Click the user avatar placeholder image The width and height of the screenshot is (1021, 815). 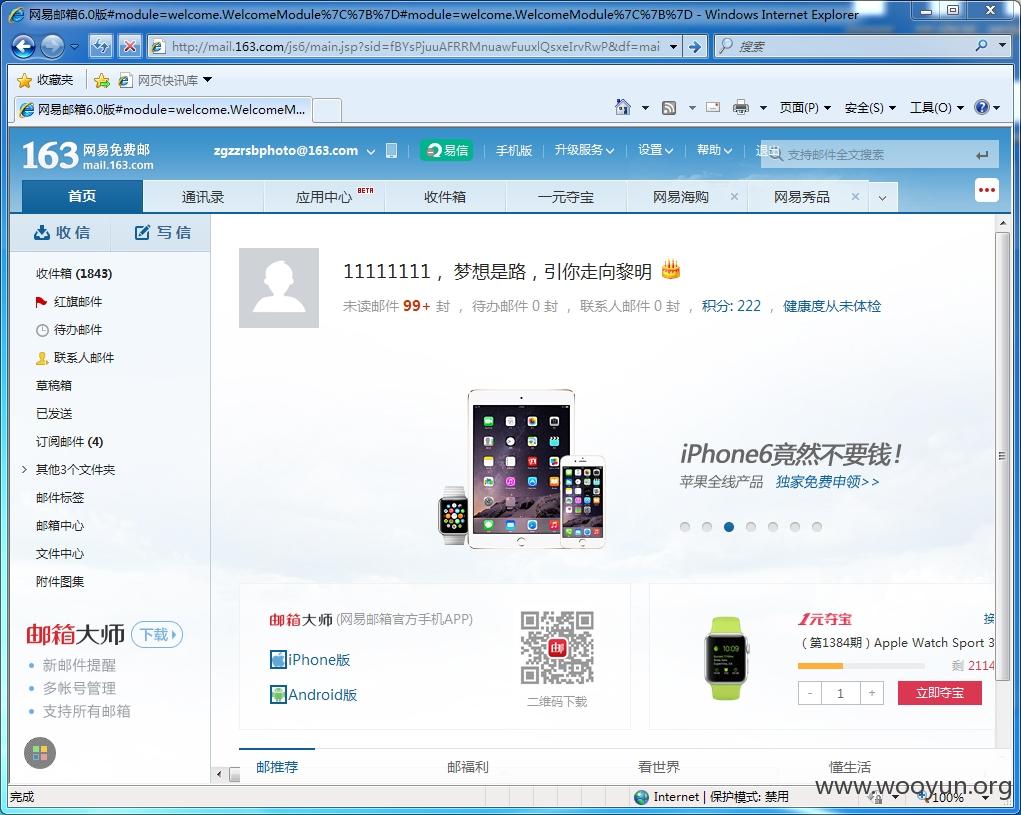[279, 288]
